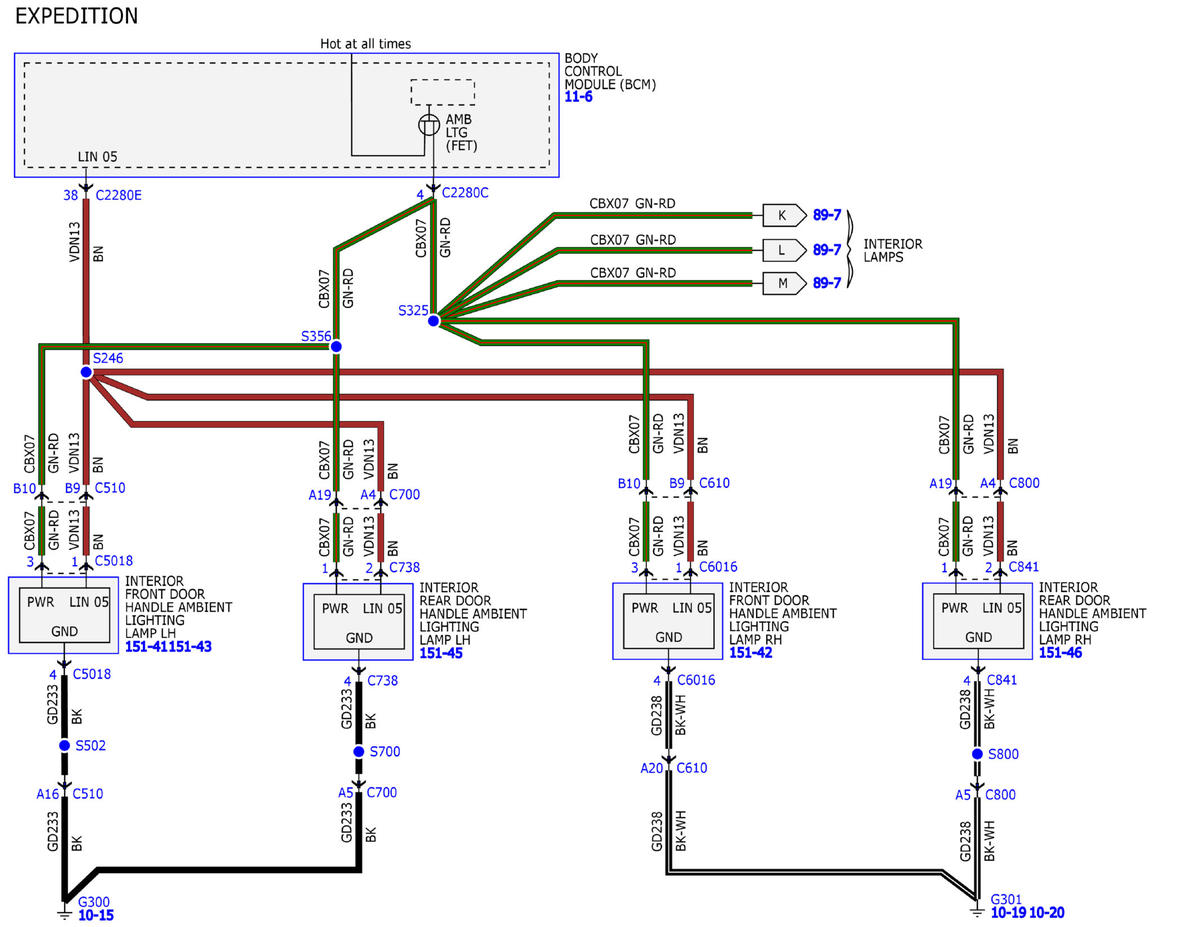Select the S502 splice dot

(65, 745)
